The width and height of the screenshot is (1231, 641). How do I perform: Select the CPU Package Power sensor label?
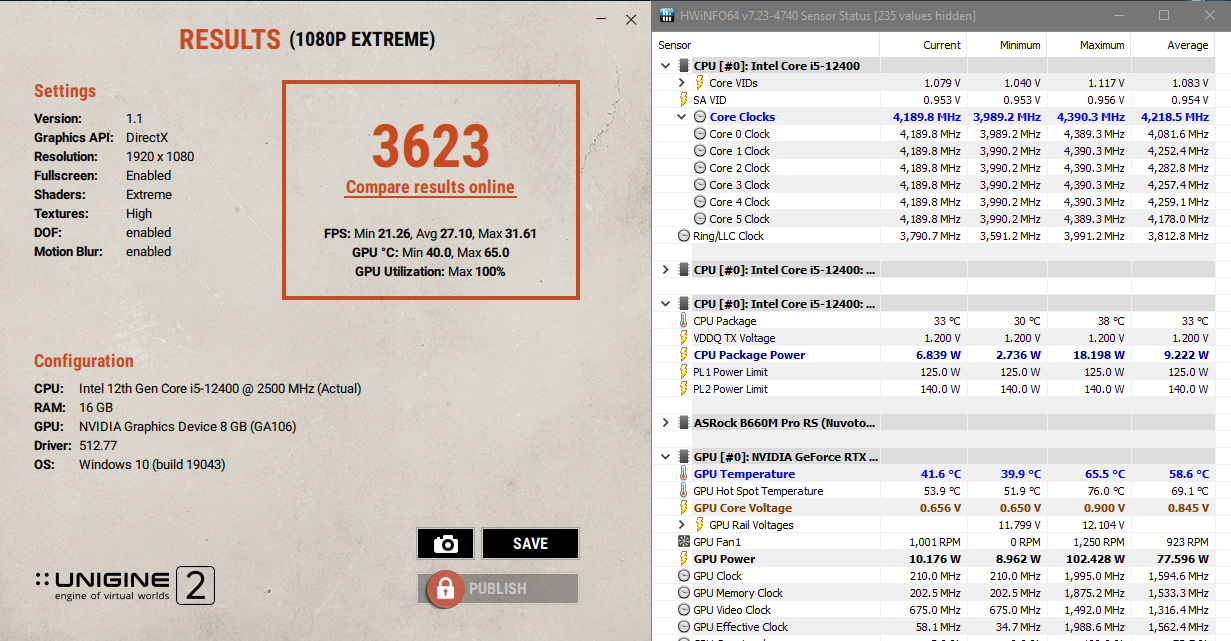coord(749,355)
